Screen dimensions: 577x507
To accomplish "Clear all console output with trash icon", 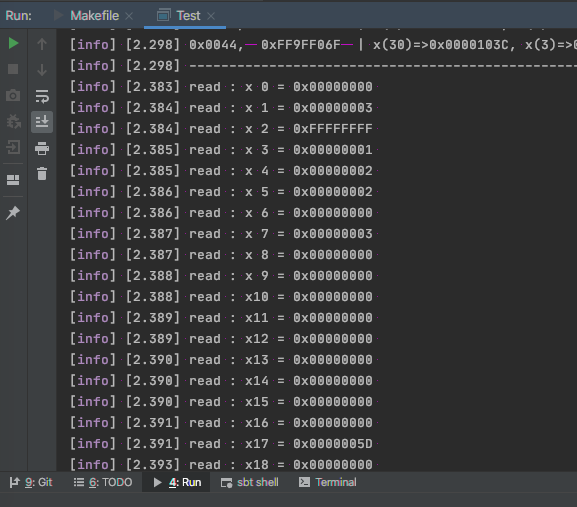I will [42, 174].
